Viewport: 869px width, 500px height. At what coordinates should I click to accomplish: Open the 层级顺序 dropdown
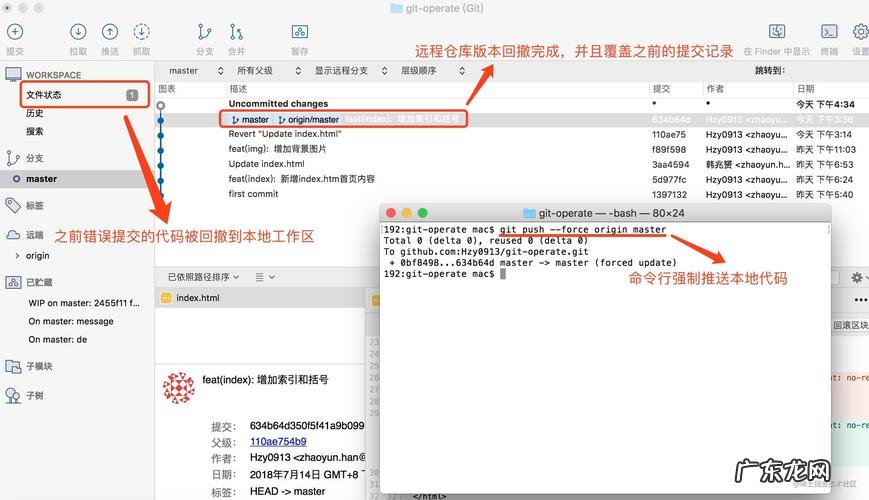pos(433,70)
